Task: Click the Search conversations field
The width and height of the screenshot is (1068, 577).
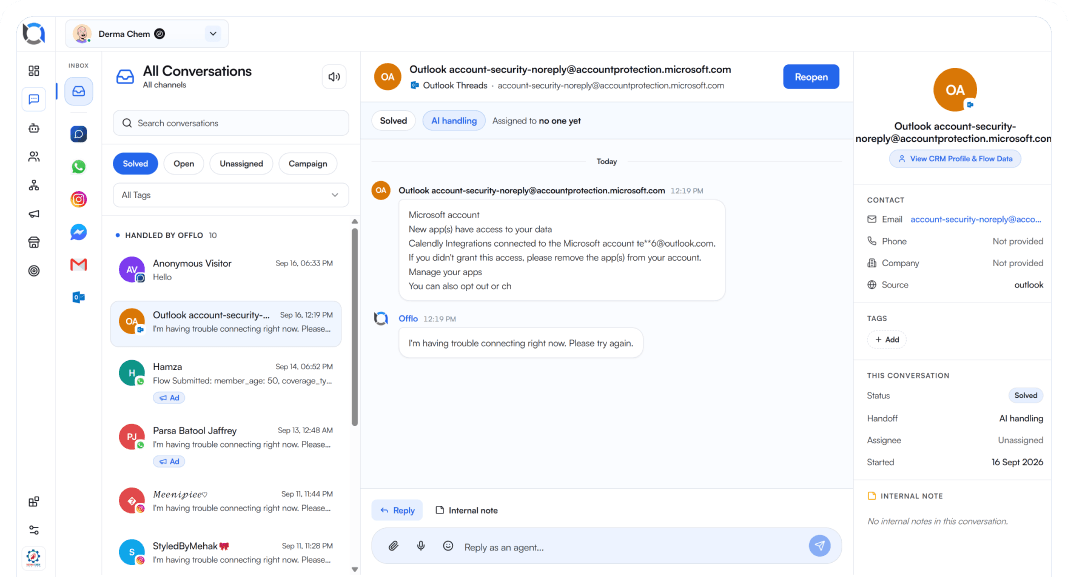Action: click(231, 123)
